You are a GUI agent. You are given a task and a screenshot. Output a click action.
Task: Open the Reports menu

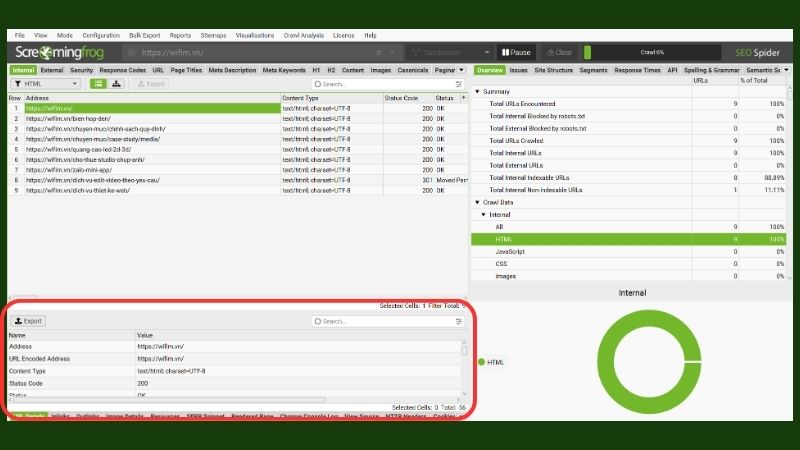(x=180, y=35)
